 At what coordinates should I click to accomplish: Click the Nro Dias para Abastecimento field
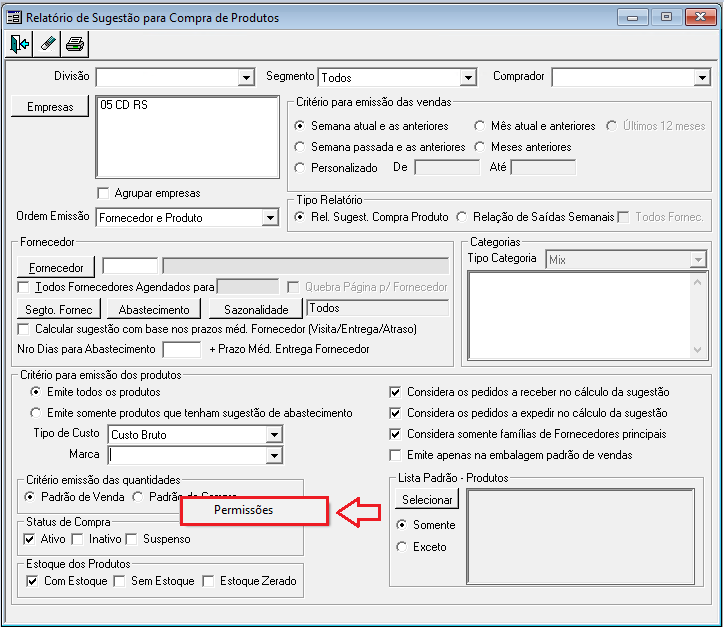pyautogui.click(x=182, y=350)
